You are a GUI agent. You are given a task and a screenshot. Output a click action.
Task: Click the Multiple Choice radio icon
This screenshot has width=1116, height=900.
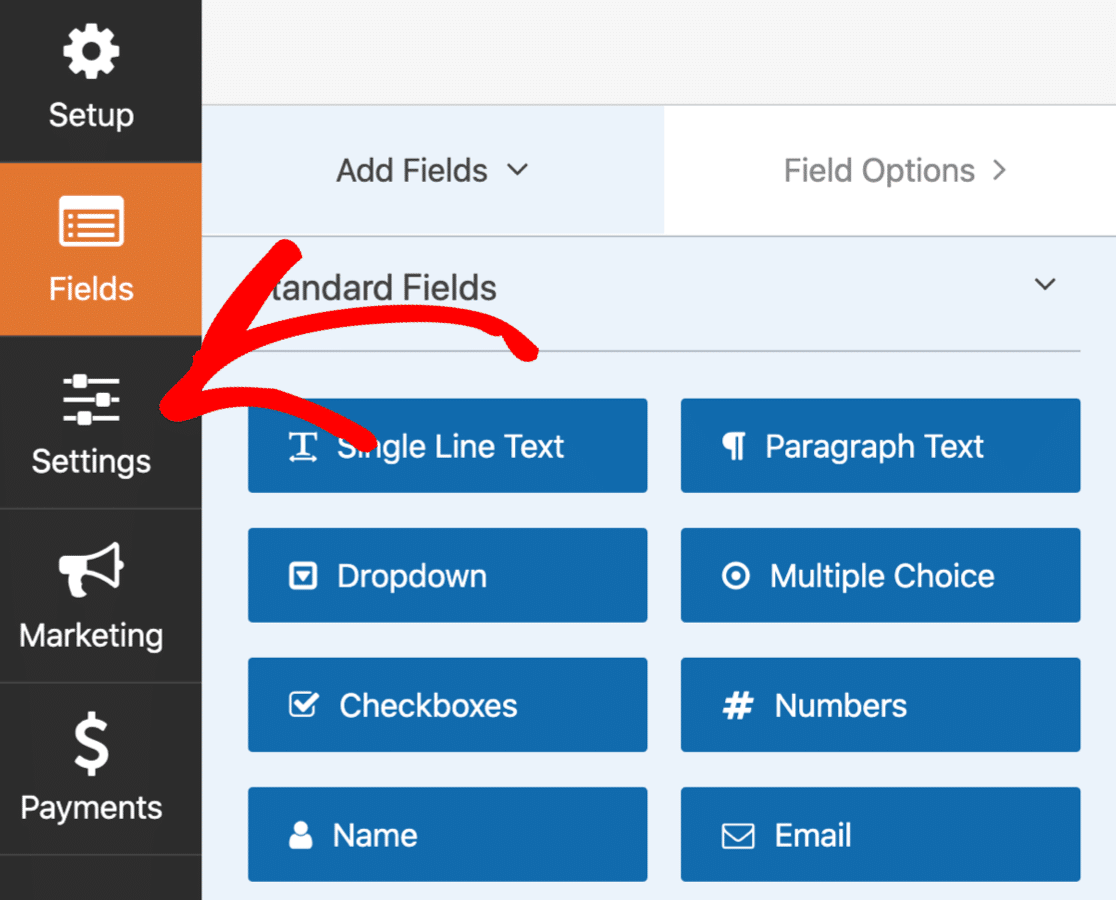(736, 576)
